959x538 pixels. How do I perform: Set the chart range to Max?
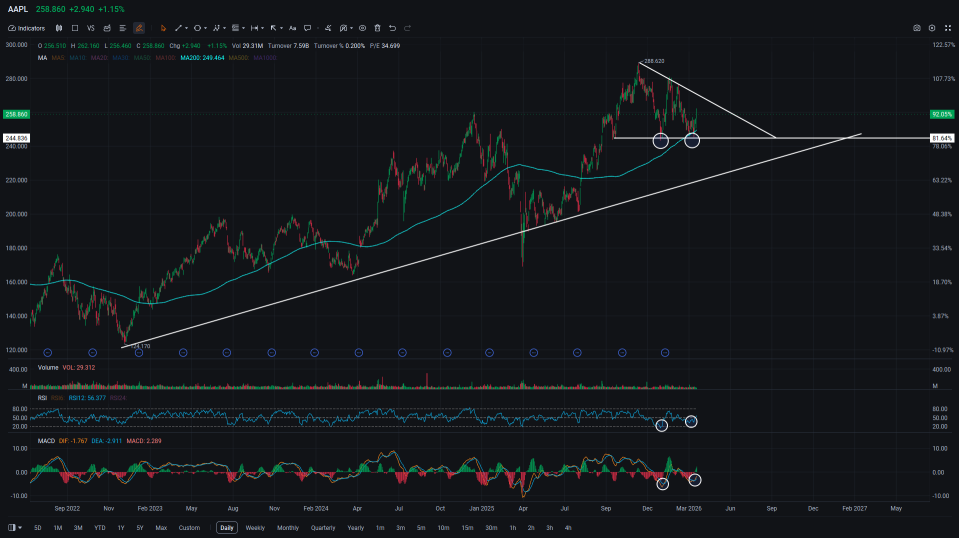click(x=161, y=528)
